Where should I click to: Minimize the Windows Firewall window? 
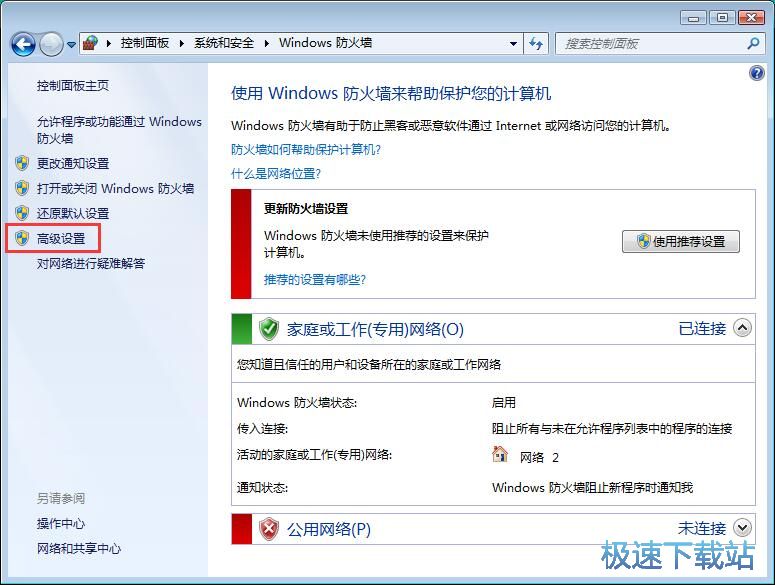point(693,18)
